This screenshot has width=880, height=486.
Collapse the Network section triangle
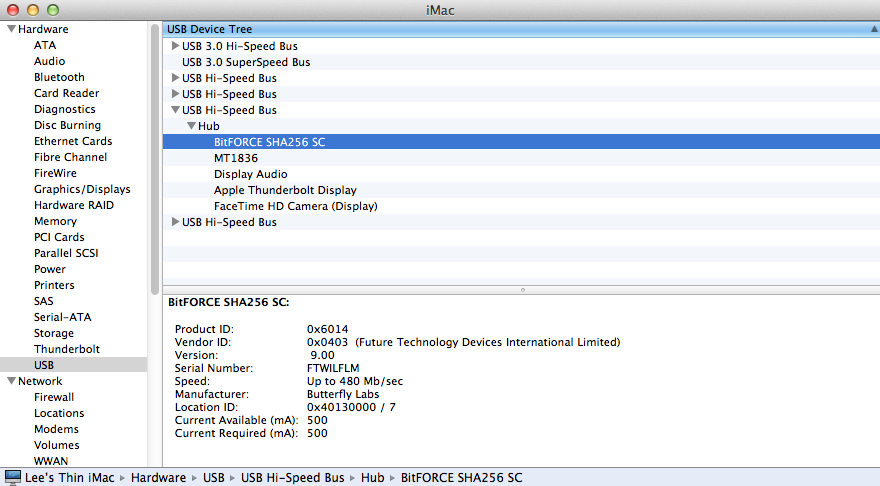click(11, 380)
